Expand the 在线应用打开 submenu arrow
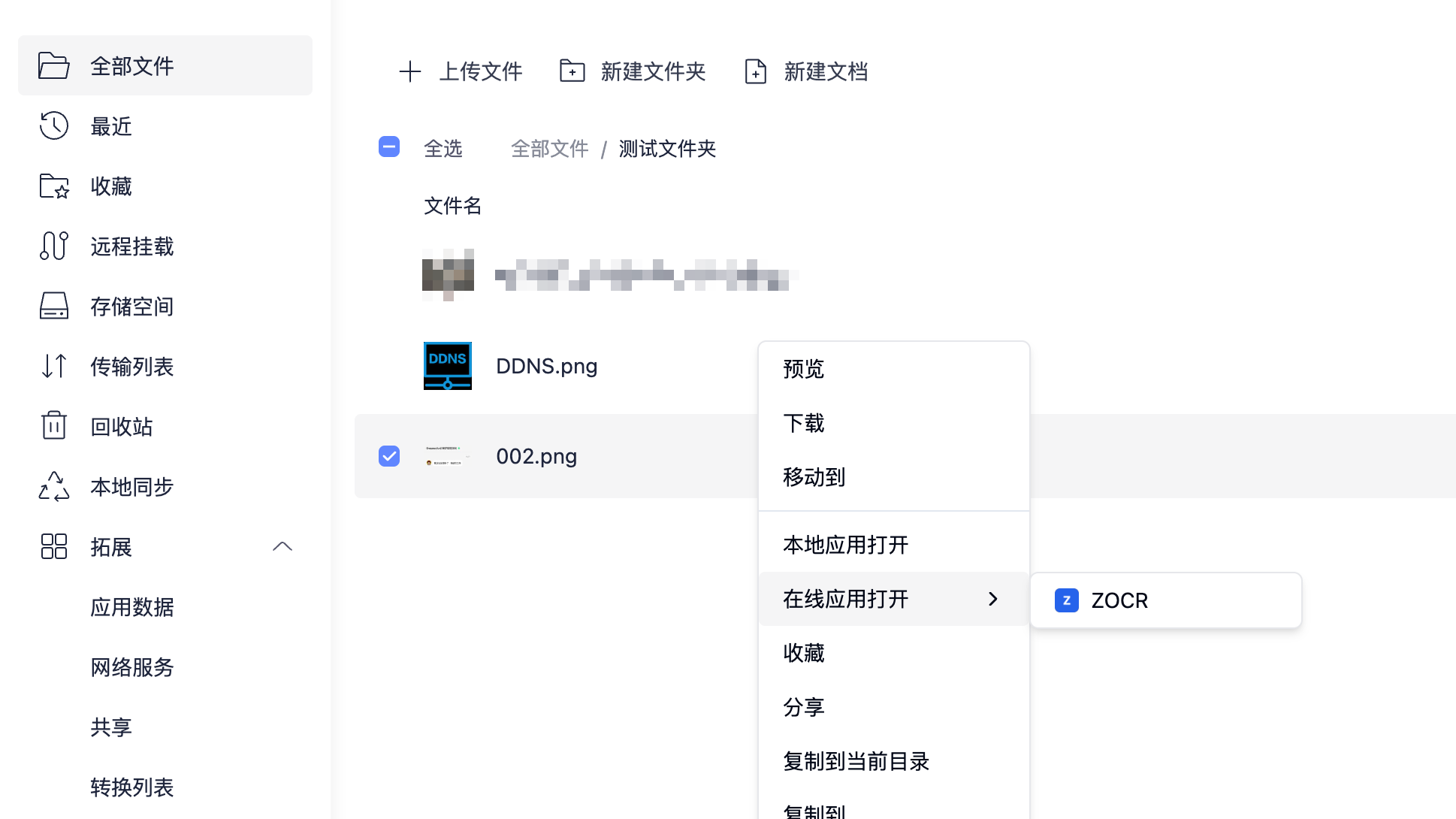 (x=993, y=599)
